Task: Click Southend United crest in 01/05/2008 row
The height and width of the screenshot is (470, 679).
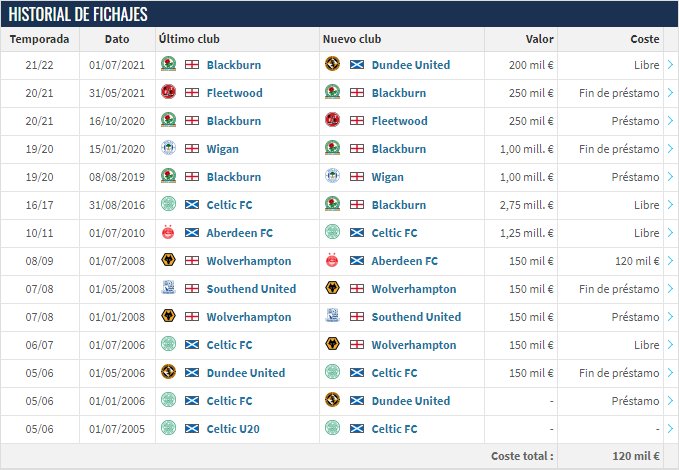Action: (168, 289)
